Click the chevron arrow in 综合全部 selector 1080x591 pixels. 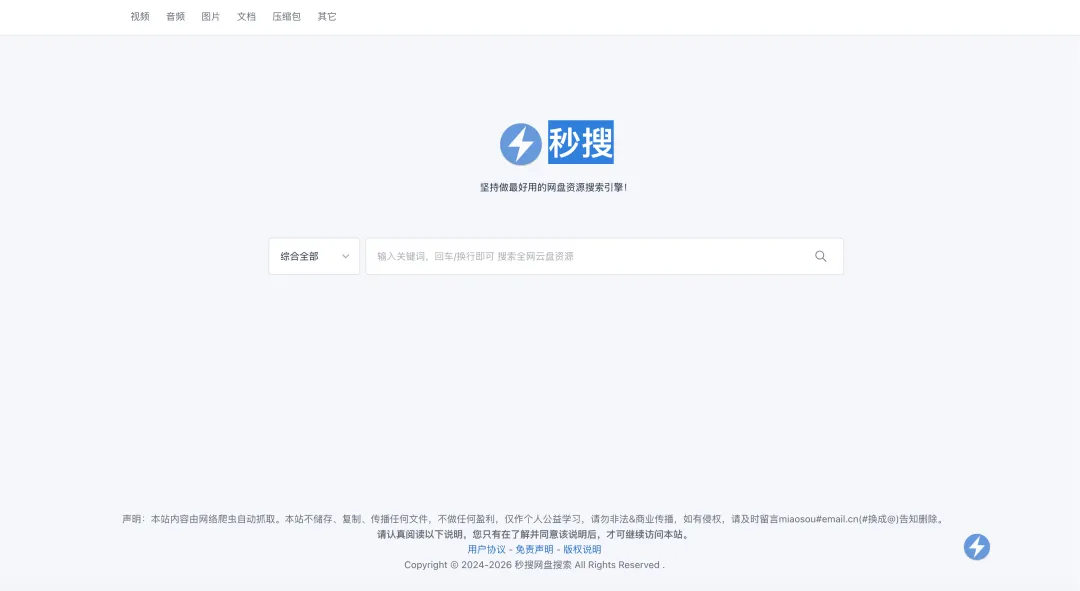click(x=346, y=256)
